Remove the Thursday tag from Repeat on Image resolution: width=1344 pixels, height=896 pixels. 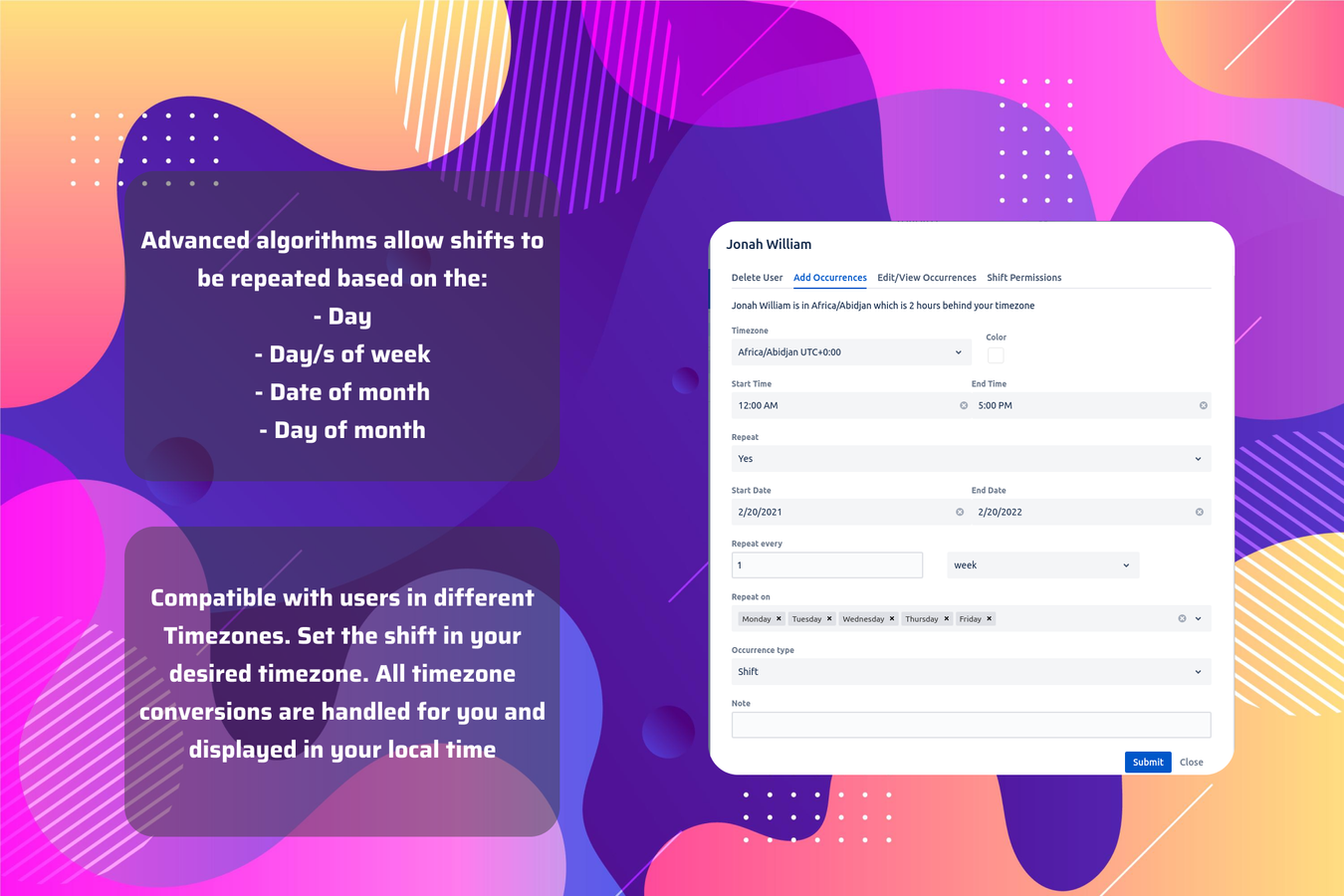(x=946, y=618)
